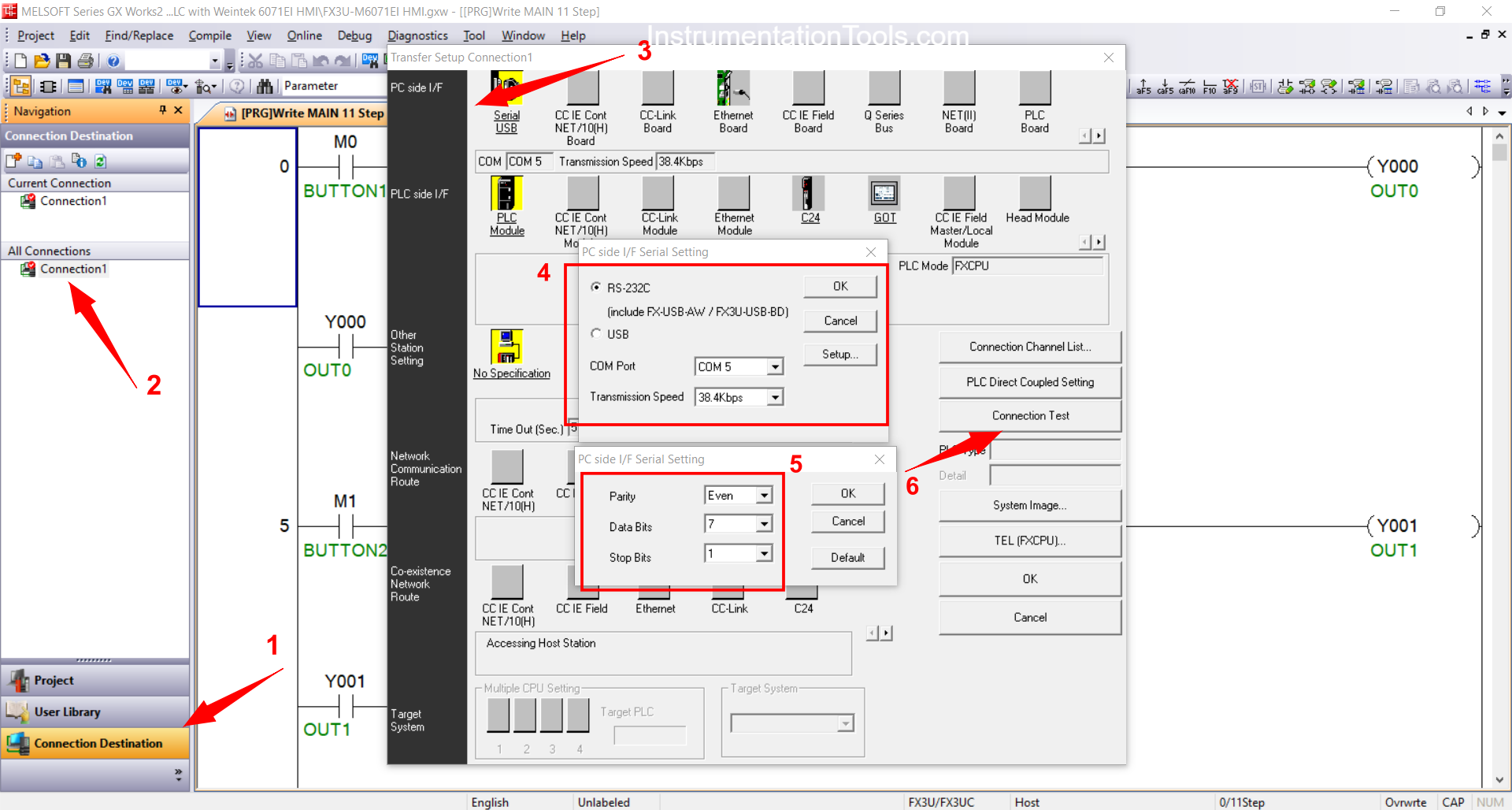Viewport: 1512px width, 810px height.
Task: Click the watch window Dev eye icon
Action: [x=175, y=86]
